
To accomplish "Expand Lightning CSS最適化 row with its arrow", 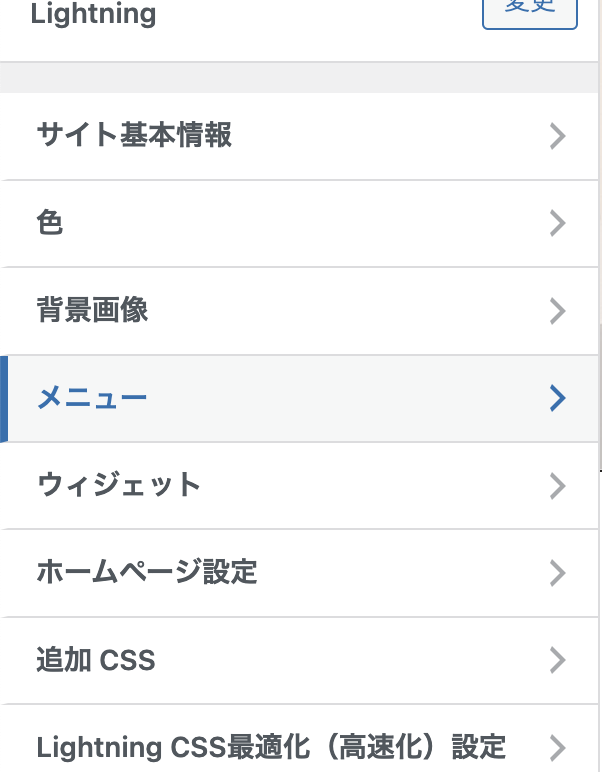I will (558, 747).
